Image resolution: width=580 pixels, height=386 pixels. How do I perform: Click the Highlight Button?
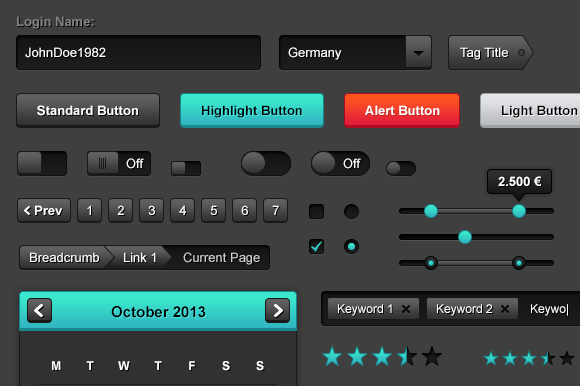point(252,111)
